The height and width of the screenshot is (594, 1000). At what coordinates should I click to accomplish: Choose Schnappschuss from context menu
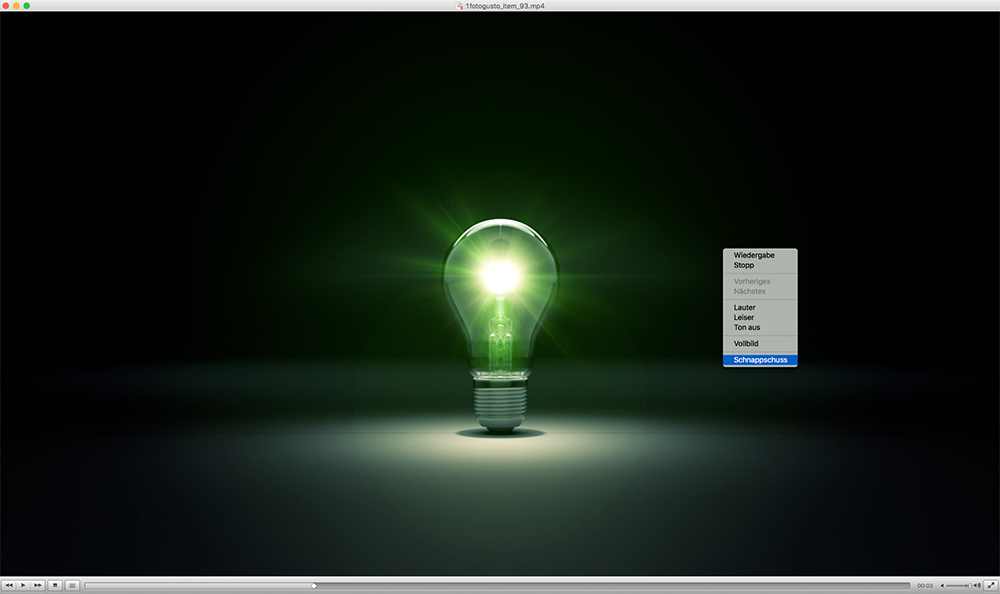coord(760,360)
